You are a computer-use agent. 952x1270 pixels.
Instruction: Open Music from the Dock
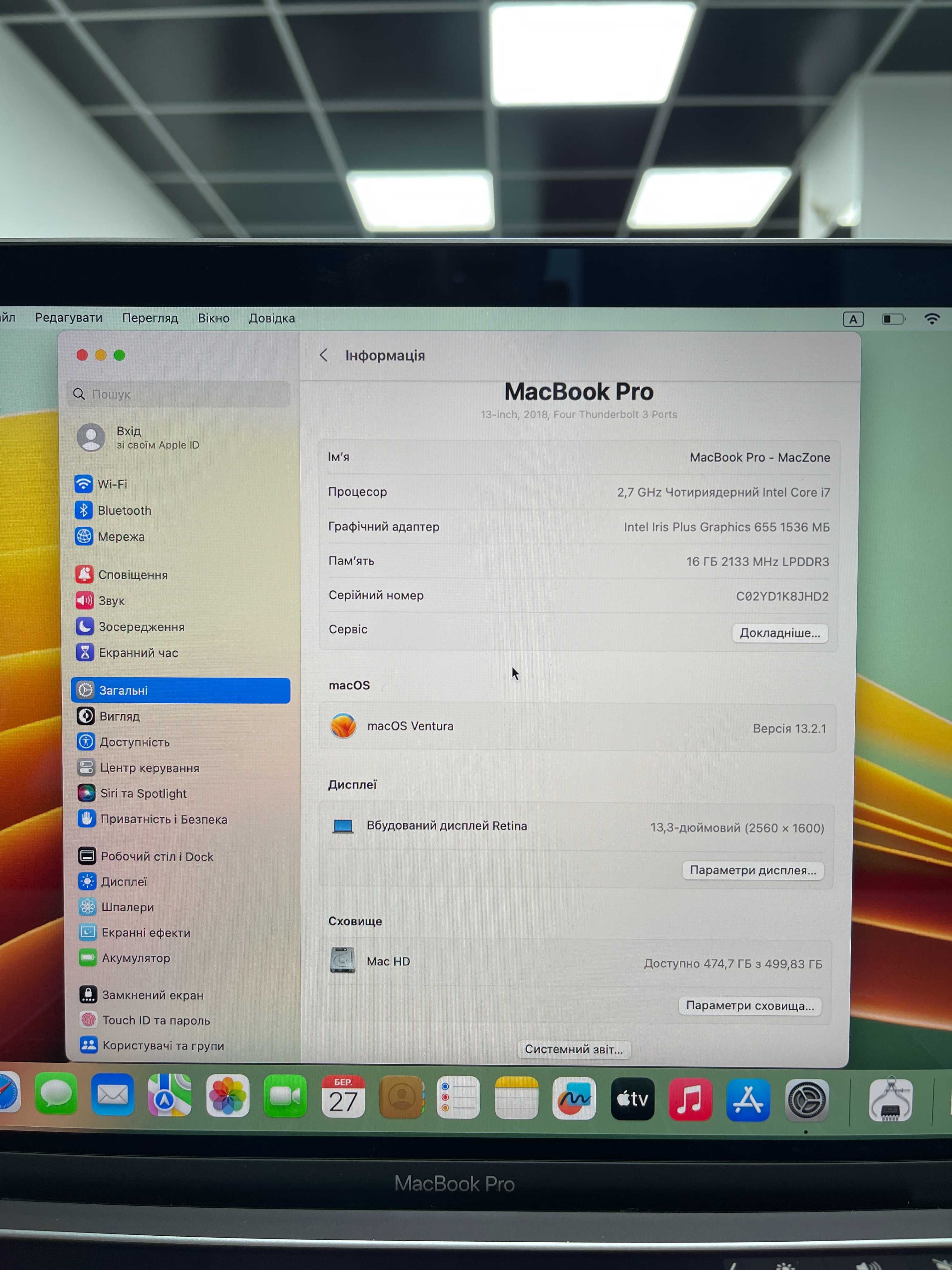point(690,1100)
